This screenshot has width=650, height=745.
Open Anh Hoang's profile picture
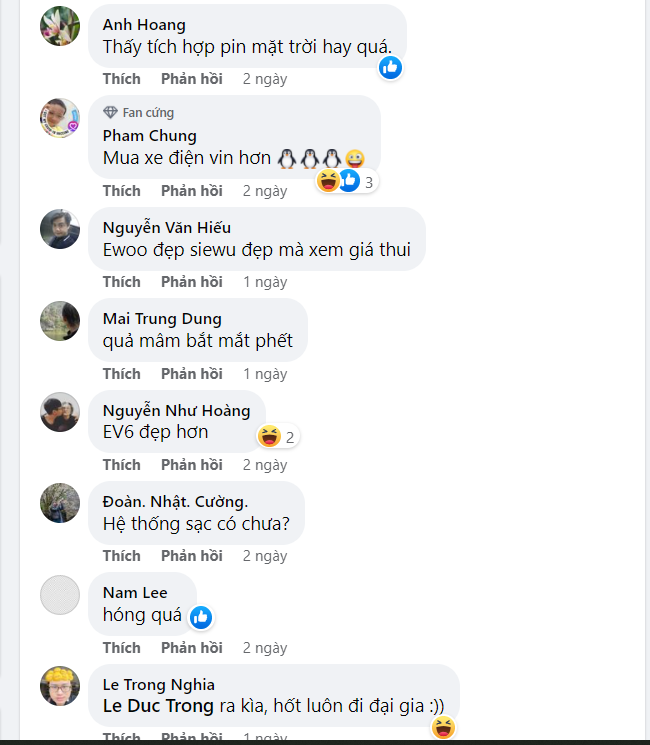pos(59,26)
